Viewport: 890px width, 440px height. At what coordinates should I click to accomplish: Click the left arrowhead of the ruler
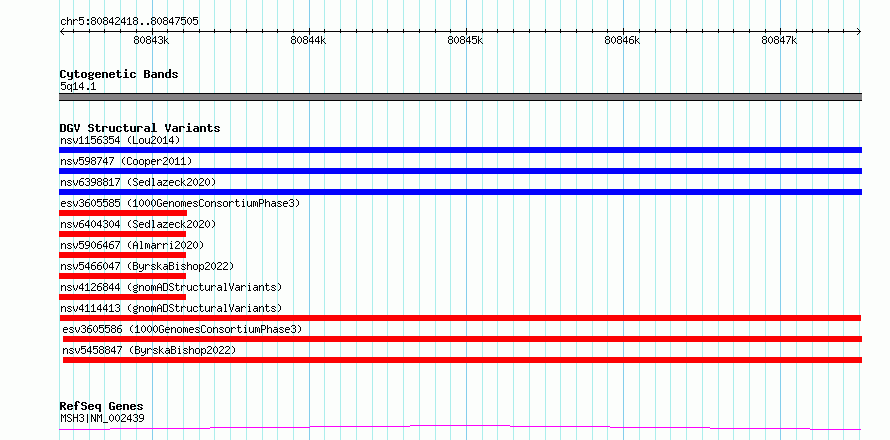[x=62, y=32]
